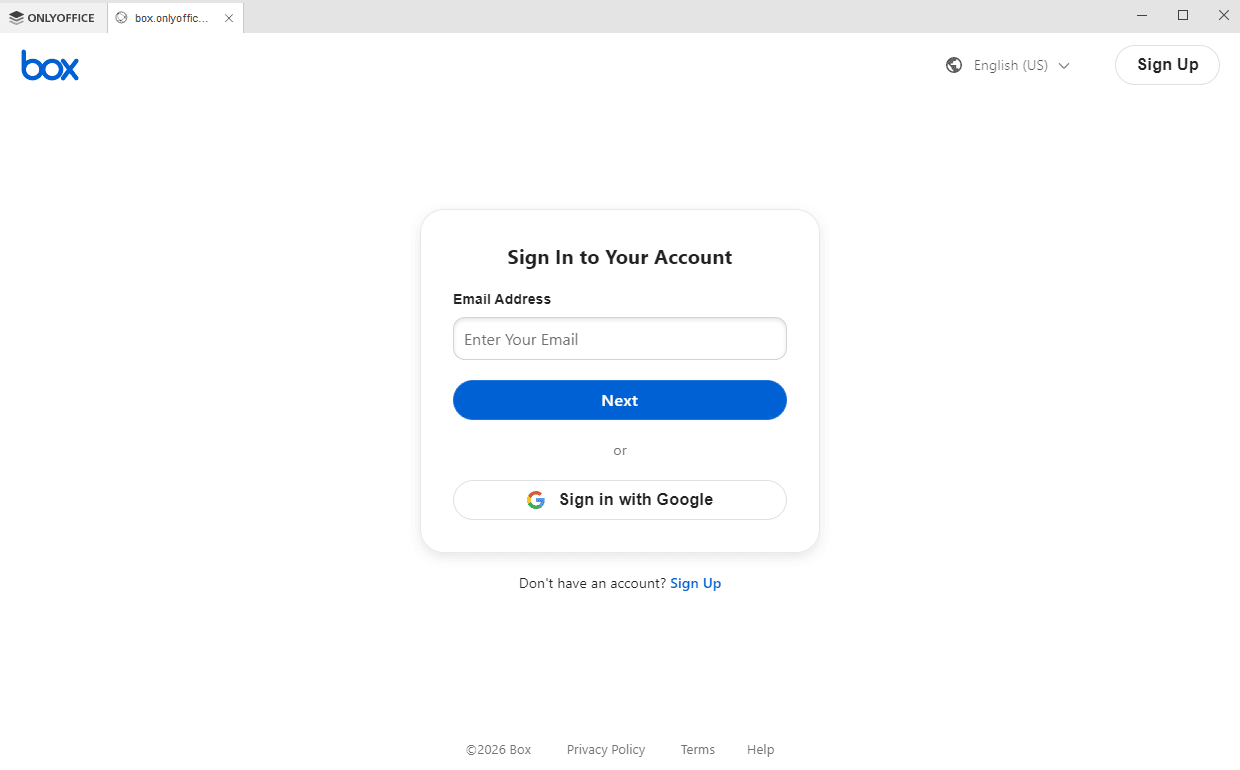Click the ONLYOFFICE logo on the first tab

pyautogui.click(x=16, y=16)
